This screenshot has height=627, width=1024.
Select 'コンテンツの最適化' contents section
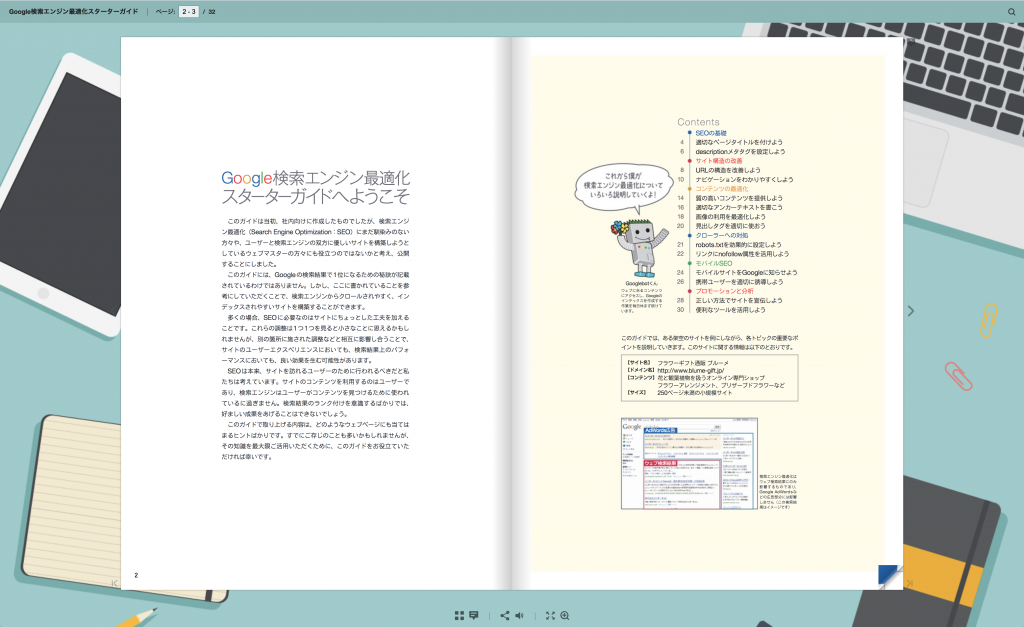(722, 189)
